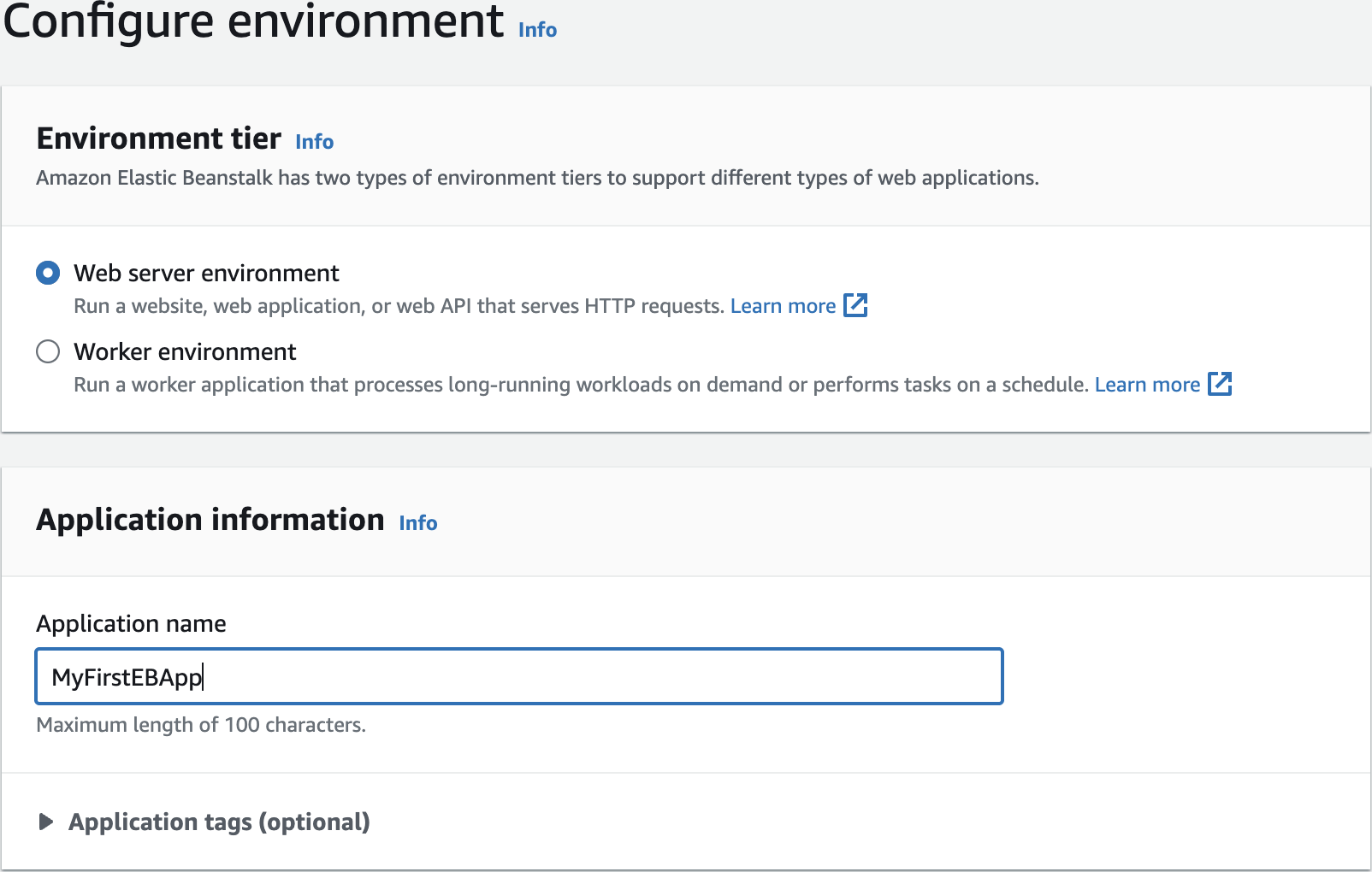Viewport: 1372px width, 872px height.
Task: Click the 'Maximum length of 100 characters' hint
Action: tap(201, 725)
